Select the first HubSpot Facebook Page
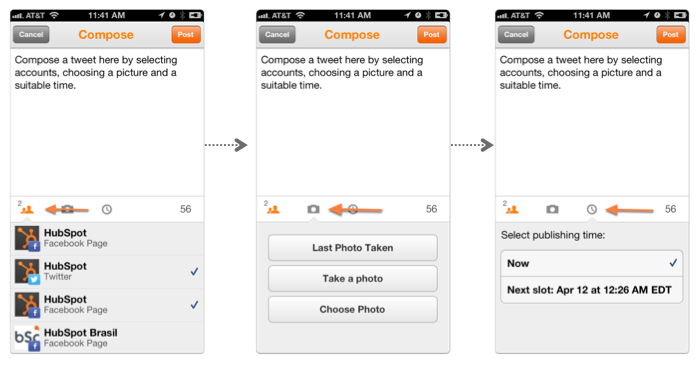This screenshot has height=366, width=699. click(107, 239)
